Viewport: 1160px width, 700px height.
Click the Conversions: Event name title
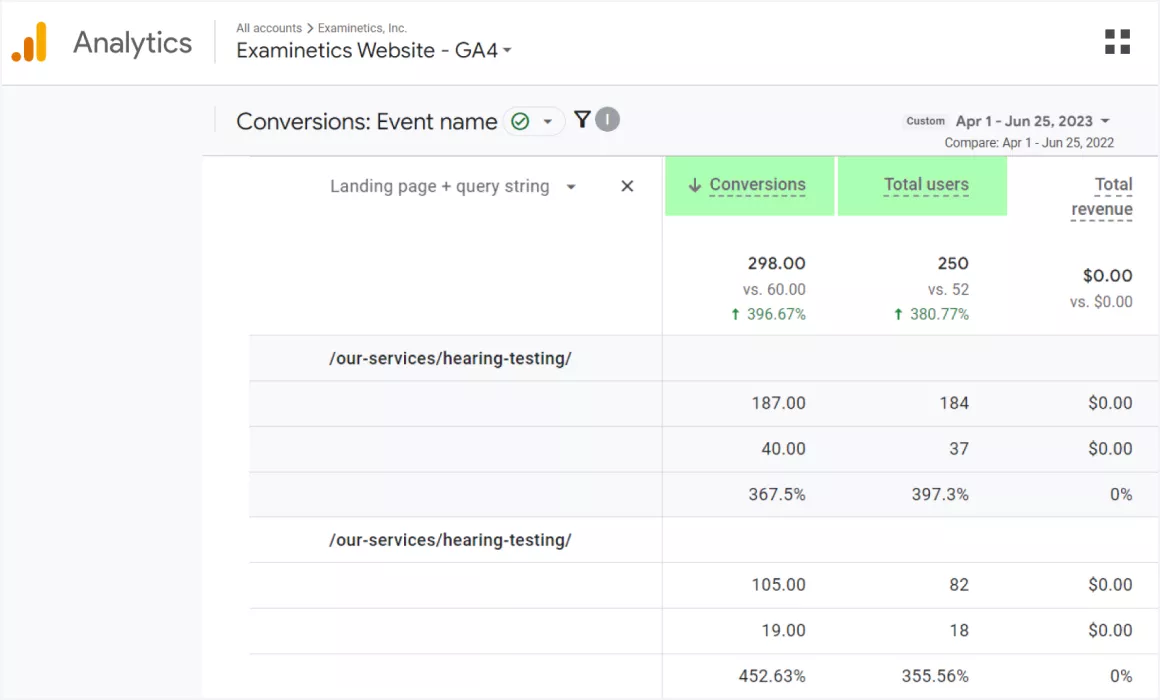tap(366, 122)
